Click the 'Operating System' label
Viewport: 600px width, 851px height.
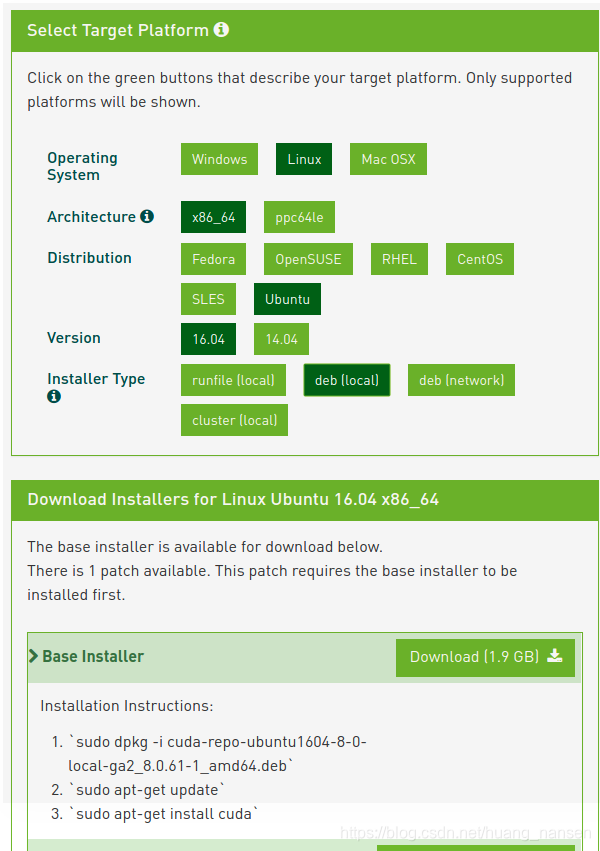pos(82,167)
